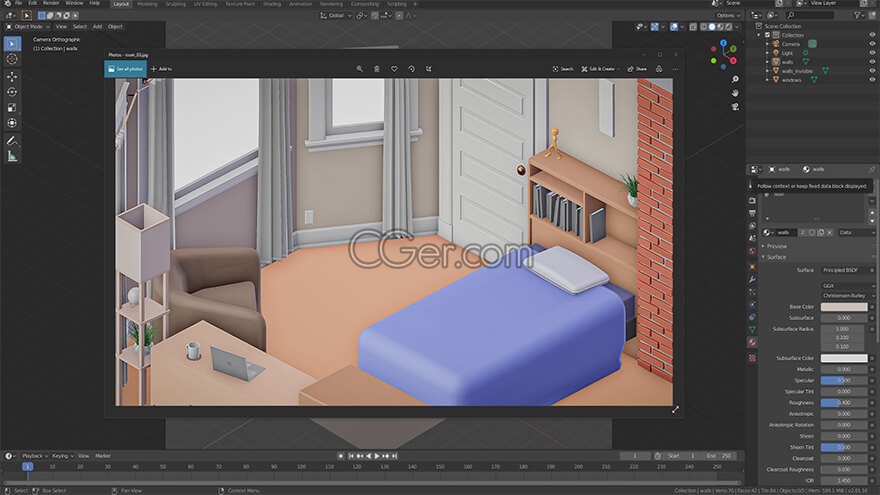Image resolution: width=880 pixels, height=495 pixels.
Task: Select the Move tool in Blender toolbar
Action: 12,76
